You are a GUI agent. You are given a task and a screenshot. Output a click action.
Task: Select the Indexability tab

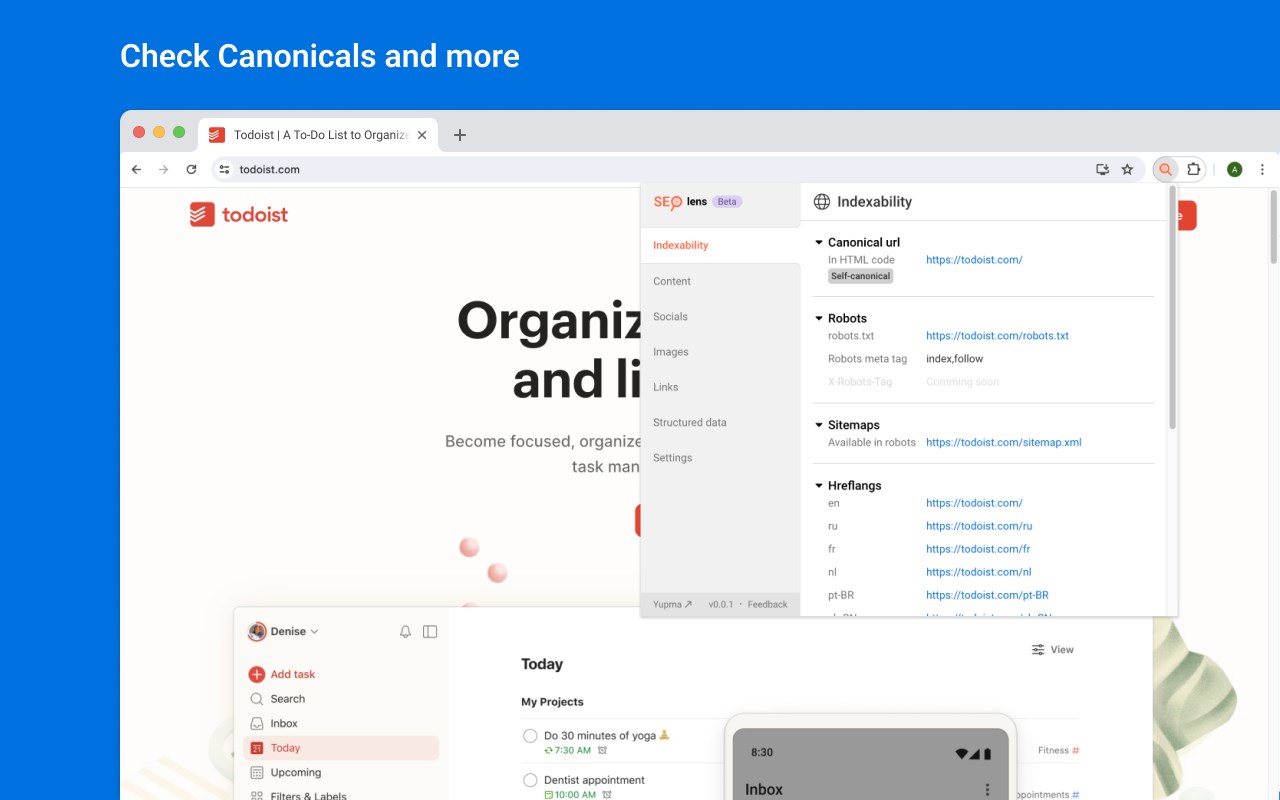pos(720,245)
